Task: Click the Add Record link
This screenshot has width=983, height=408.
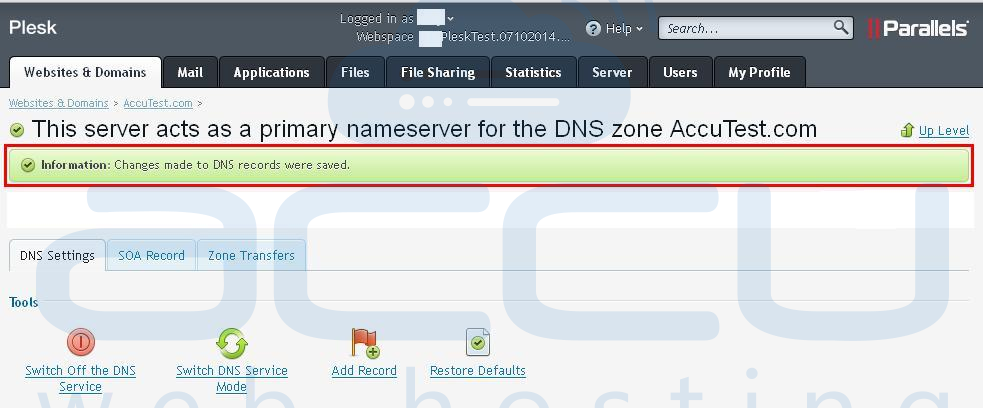Action: point(364,370)
